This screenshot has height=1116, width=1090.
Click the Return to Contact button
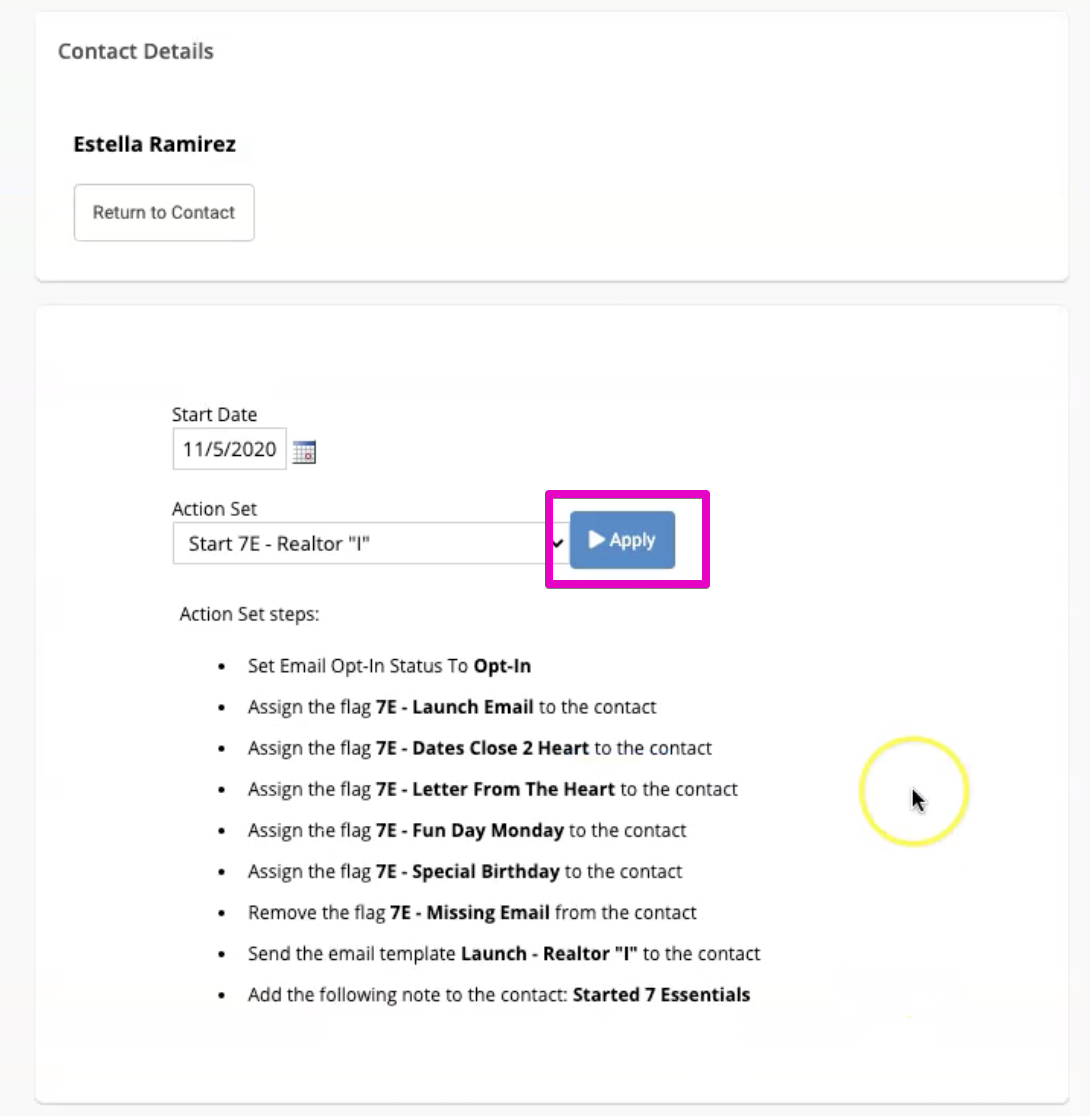[x=164, y=212]
